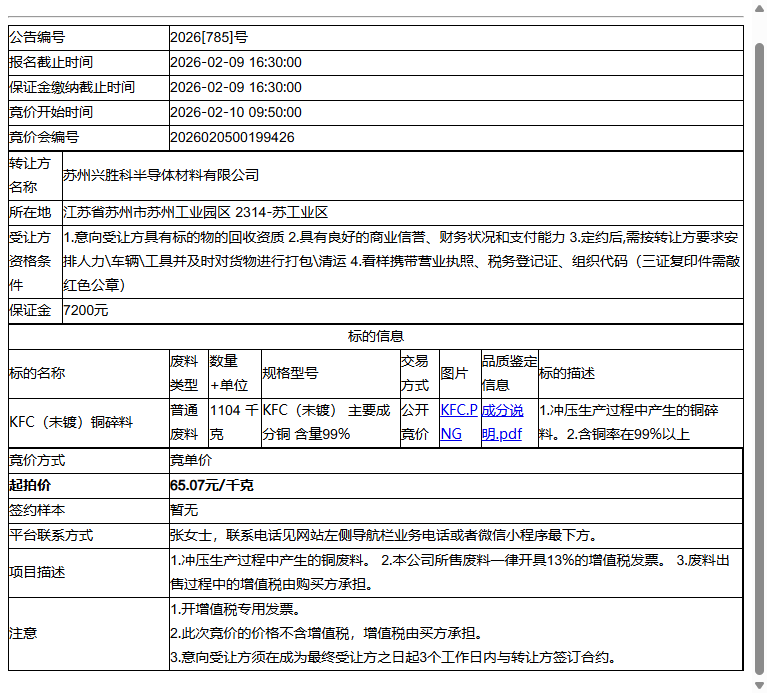The width and height of the screenshot is (767, 693).
Task: Select the deposit amount 7200元
Action: pyautogui.click(x=86, y=311)
